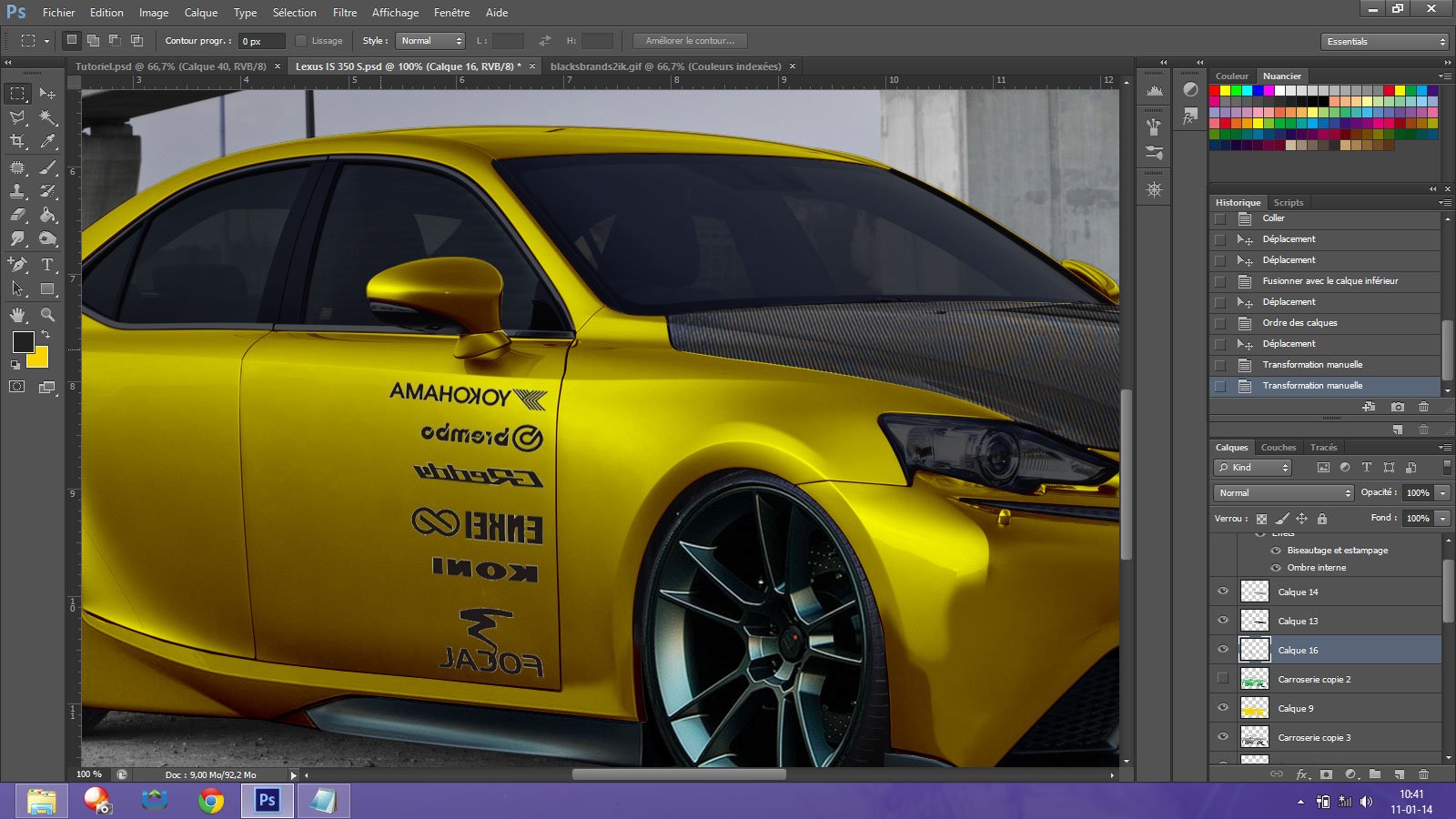Delete layer with Calques trash icon
This screenshot has width=1456, height=819.
(1424, 774)
